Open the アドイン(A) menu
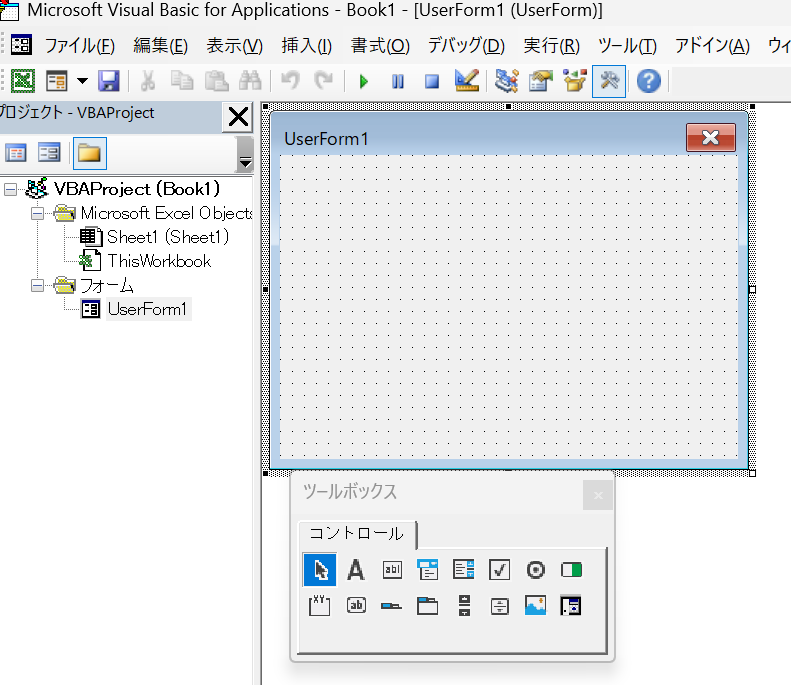791x685 pixels. click(x=712, y=46)
